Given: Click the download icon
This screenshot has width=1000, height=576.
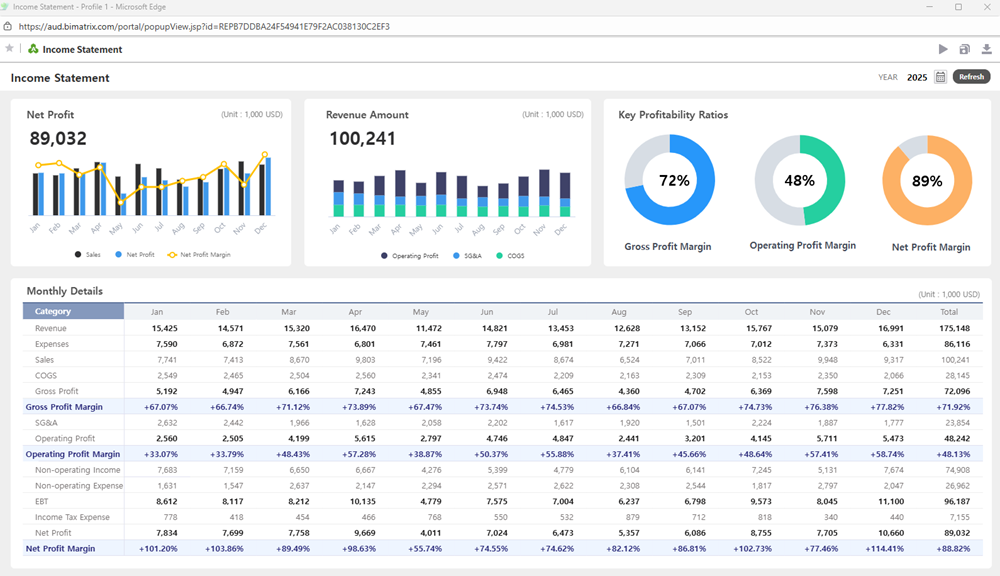Looking at the screenshot, I should point(987,49).
